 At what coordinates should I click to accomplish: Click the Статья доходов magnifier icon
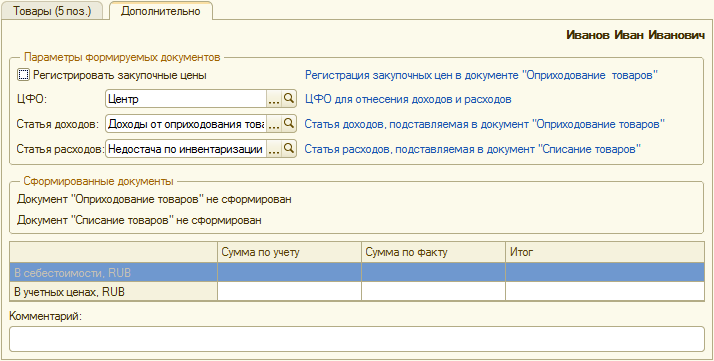pos(289,123)
